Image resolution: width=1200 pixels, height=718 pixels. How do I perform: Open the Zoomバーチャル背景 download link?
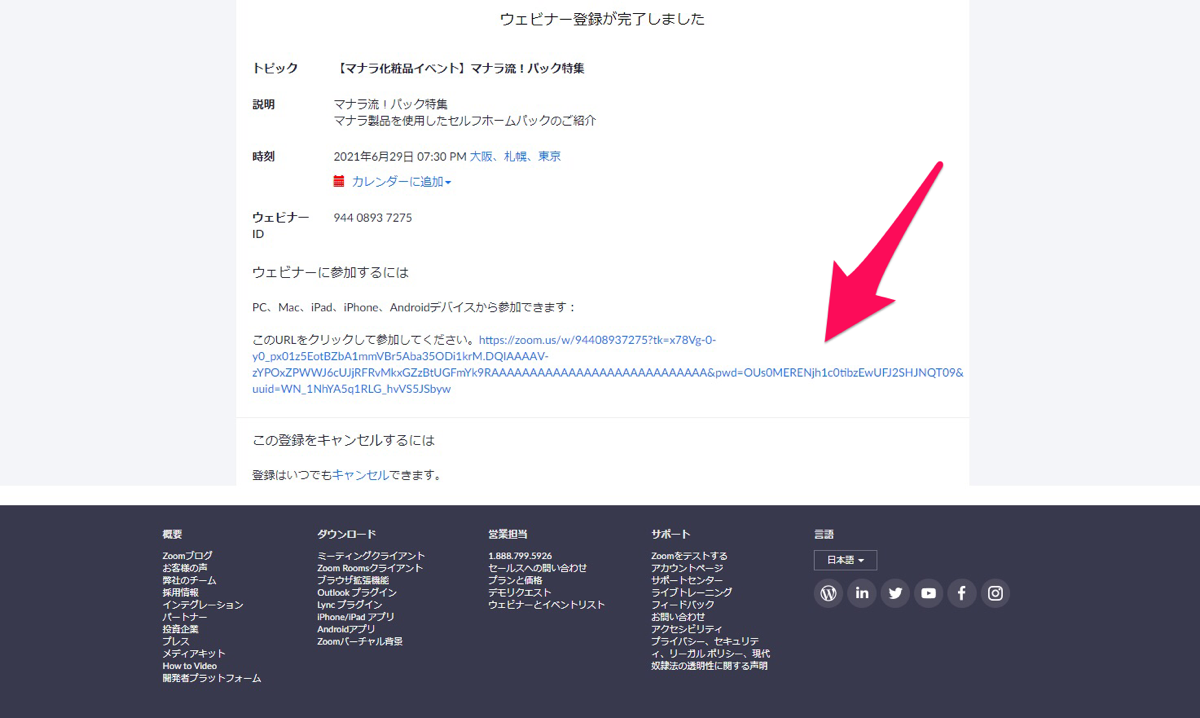click(360, 641)
